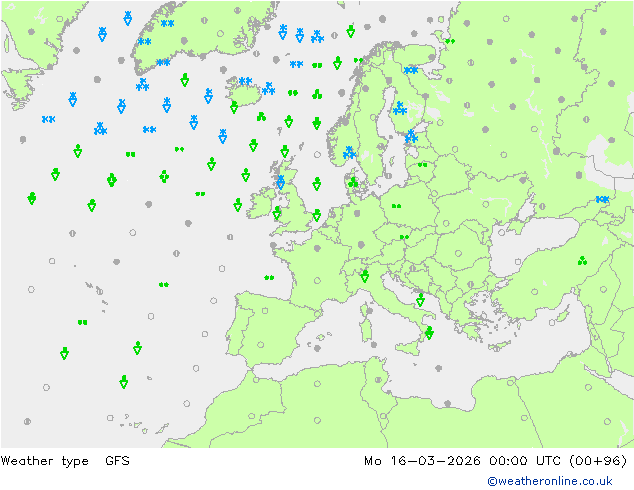Select the '00:00 UTC' time text
Screen dimensions: 634x490
coord(524,460)
